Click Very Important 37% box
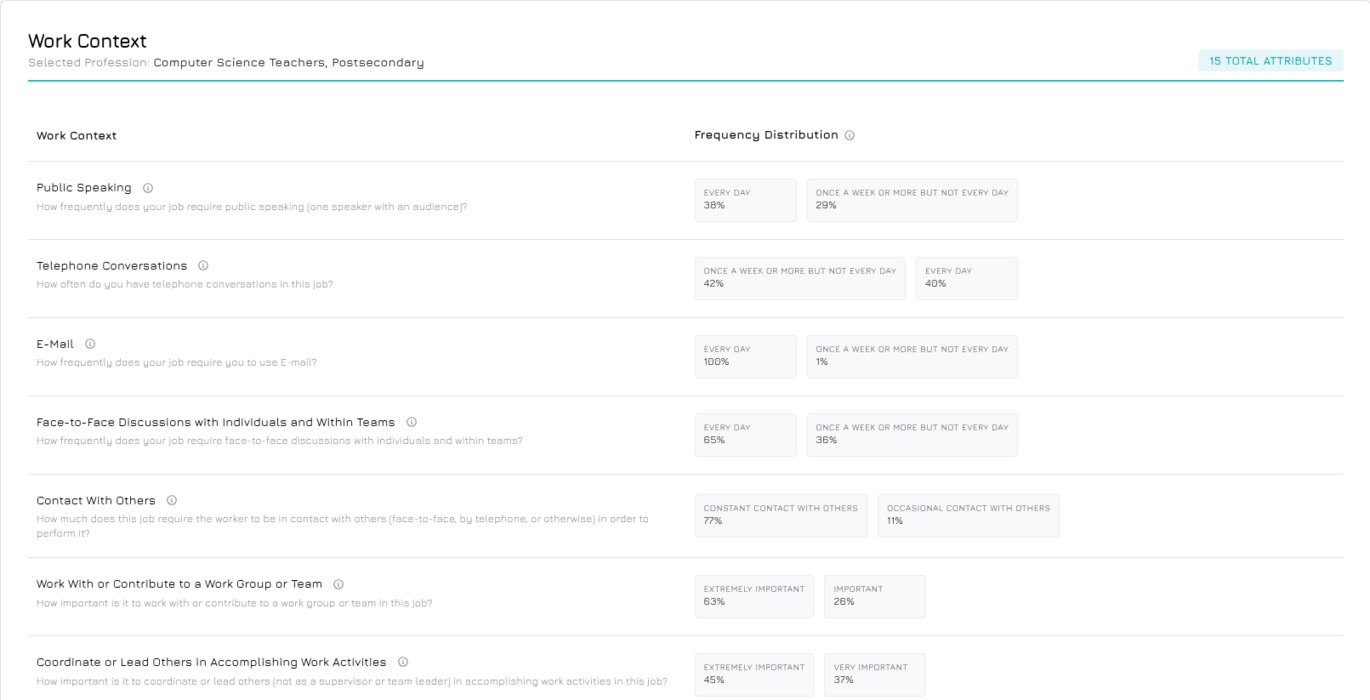Viewport: 1370px width, 700px height. [x=874, y=674]
